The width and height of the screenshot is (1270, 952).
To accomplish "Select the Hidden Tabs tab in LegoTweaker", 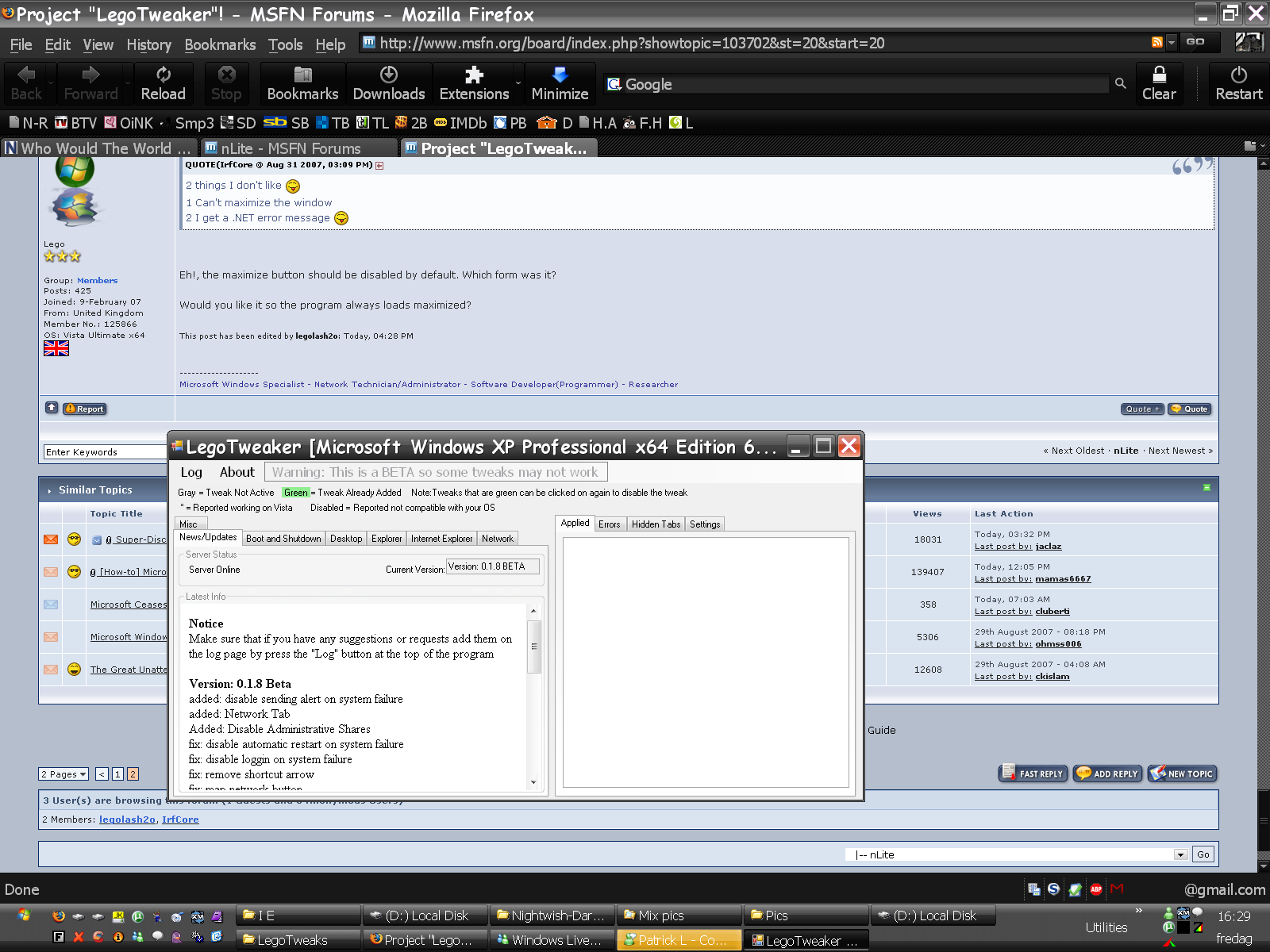I will point(656,524).
